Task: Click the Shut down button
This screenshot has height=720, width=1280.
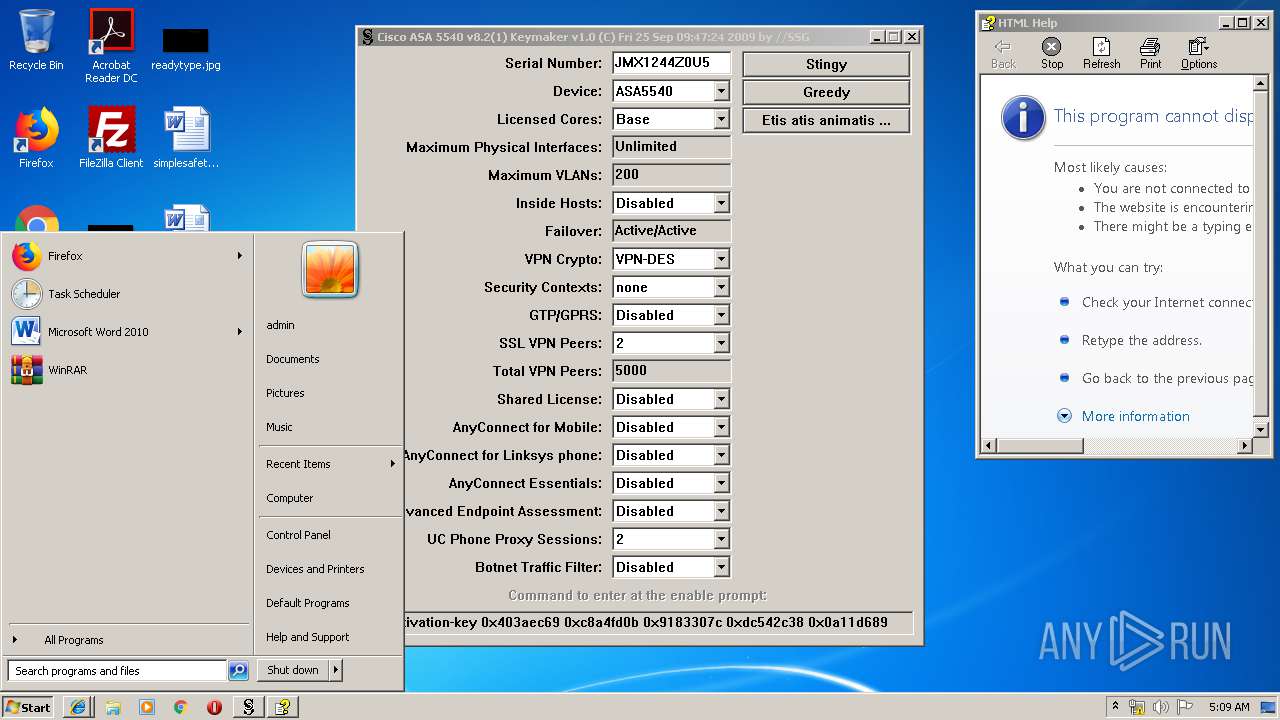Action: (x=293, y=670)
